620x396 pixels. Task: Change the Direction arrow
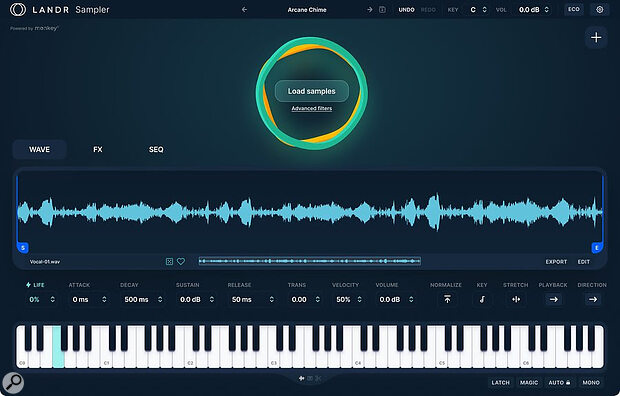click(x=592, y=299)
